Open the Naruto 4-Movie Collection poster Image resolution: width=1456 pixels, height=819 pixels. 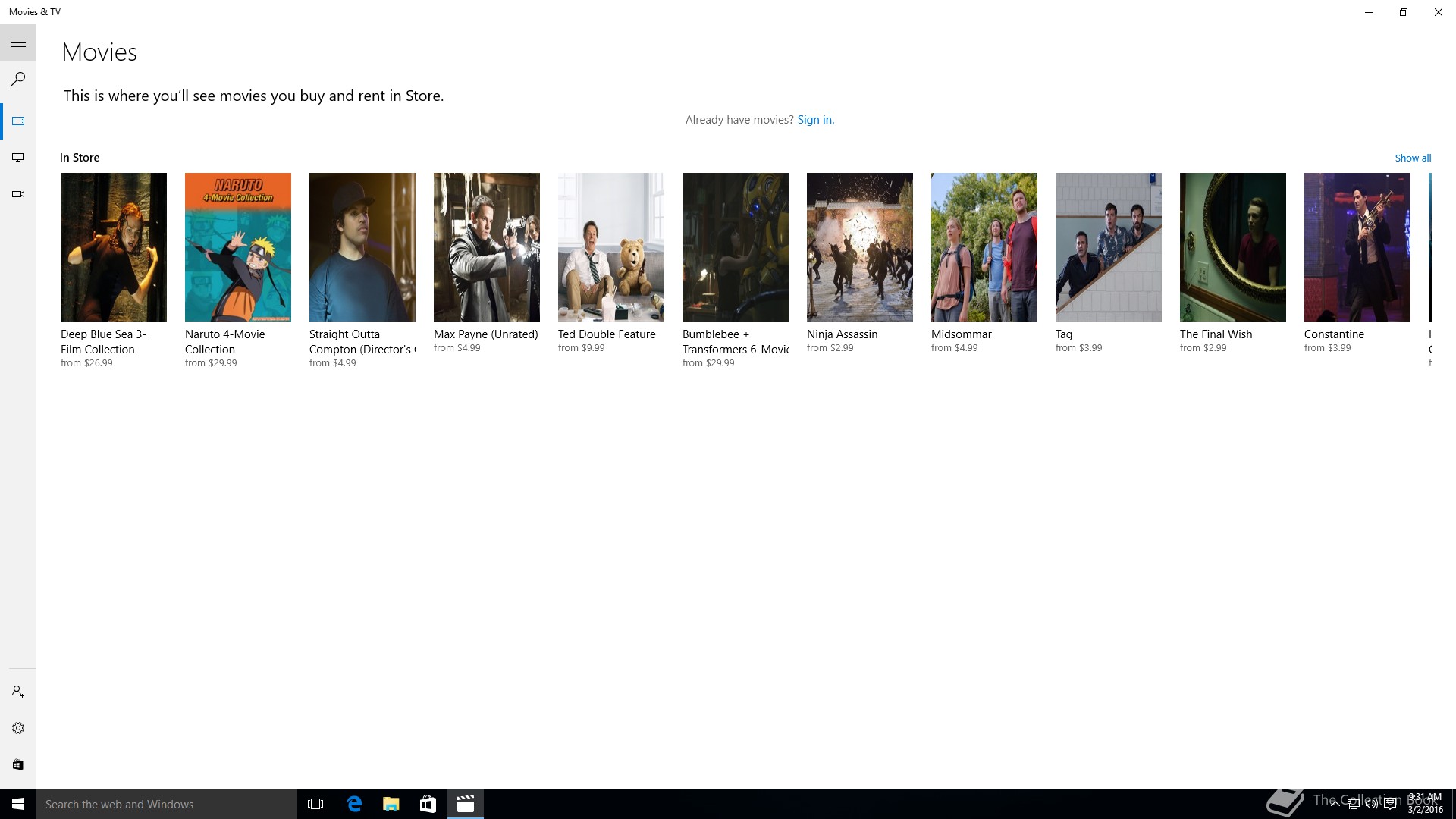pos(238,247)
